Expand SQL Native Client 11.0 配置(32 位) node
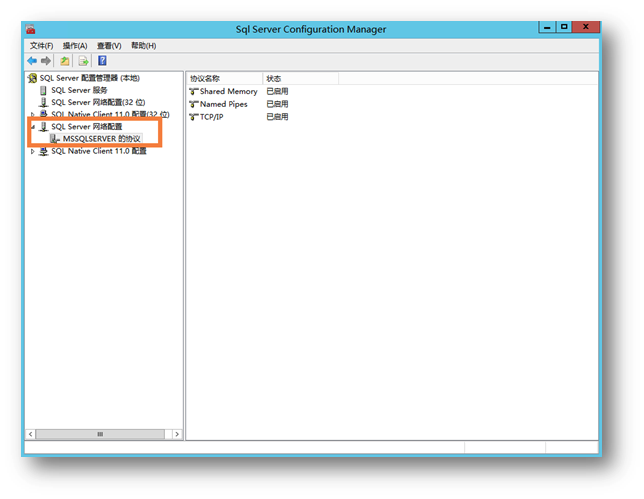The image size is (644, 499). [x=32, y=115]
